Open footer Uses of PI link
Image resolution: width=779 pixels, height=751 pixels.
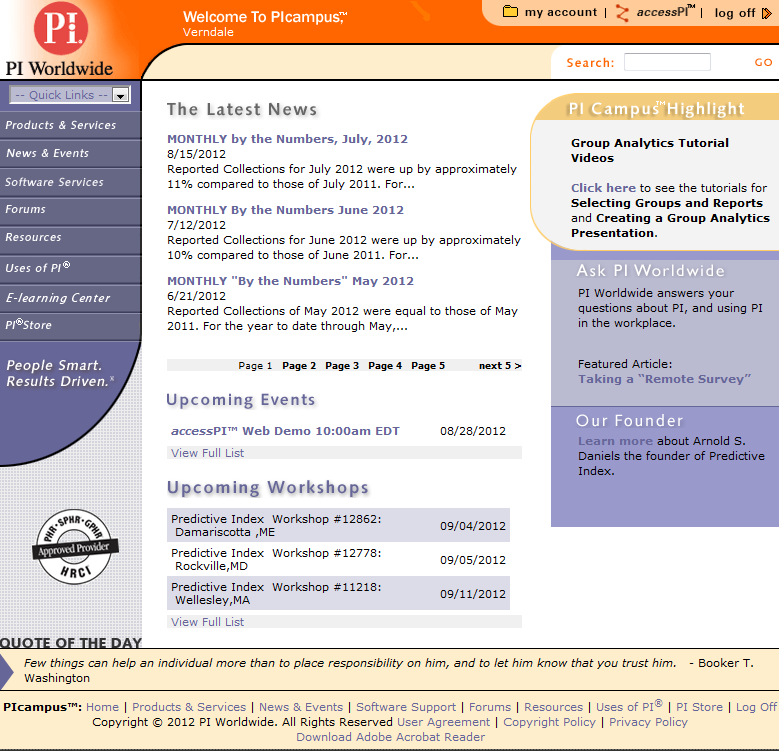click(629, 706)
